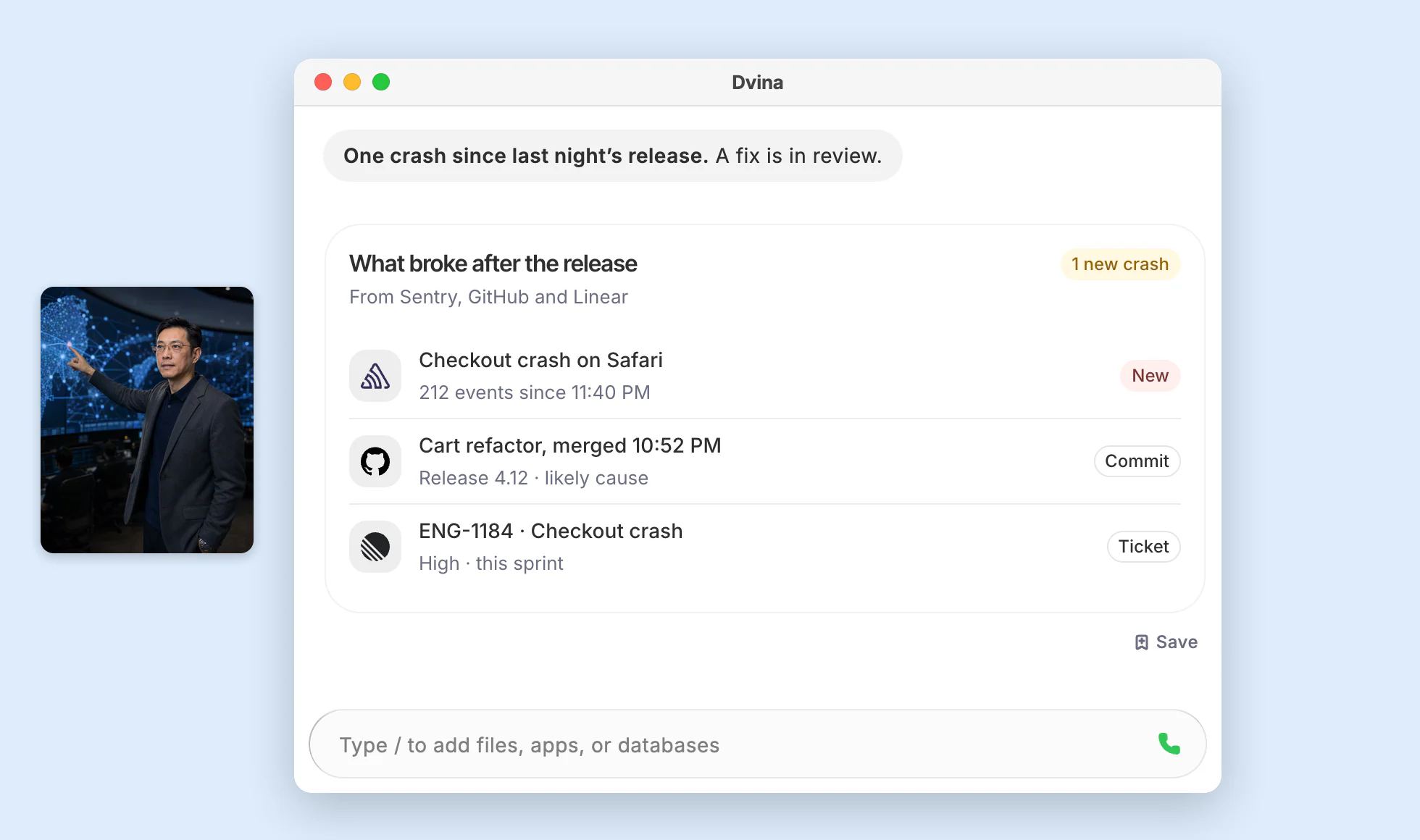Click the Linear icon beside ENG-1184
1420x840 pixels.
(375, 547)
